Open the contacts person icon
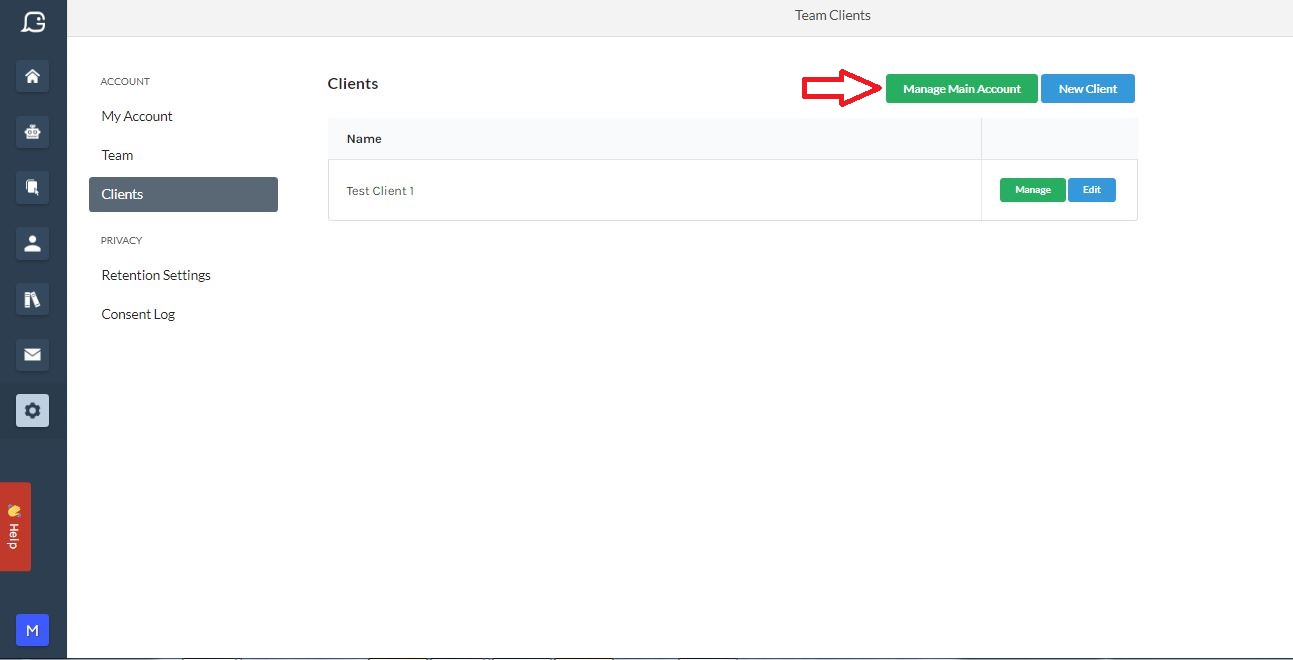1293x660 pixels. [x=33, y=242]
